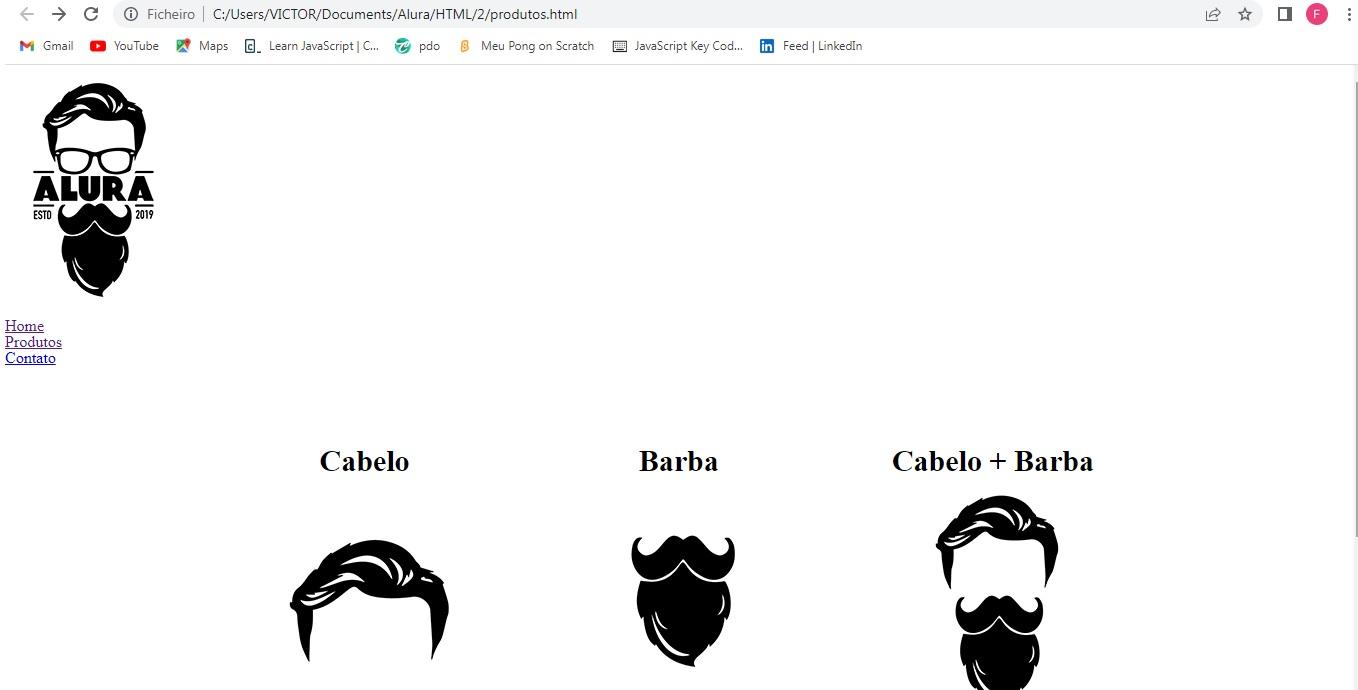This screenshot has height=690, width=1358.
Task: Open the Gmail bookmark
Action: click(x=46, y=46)
